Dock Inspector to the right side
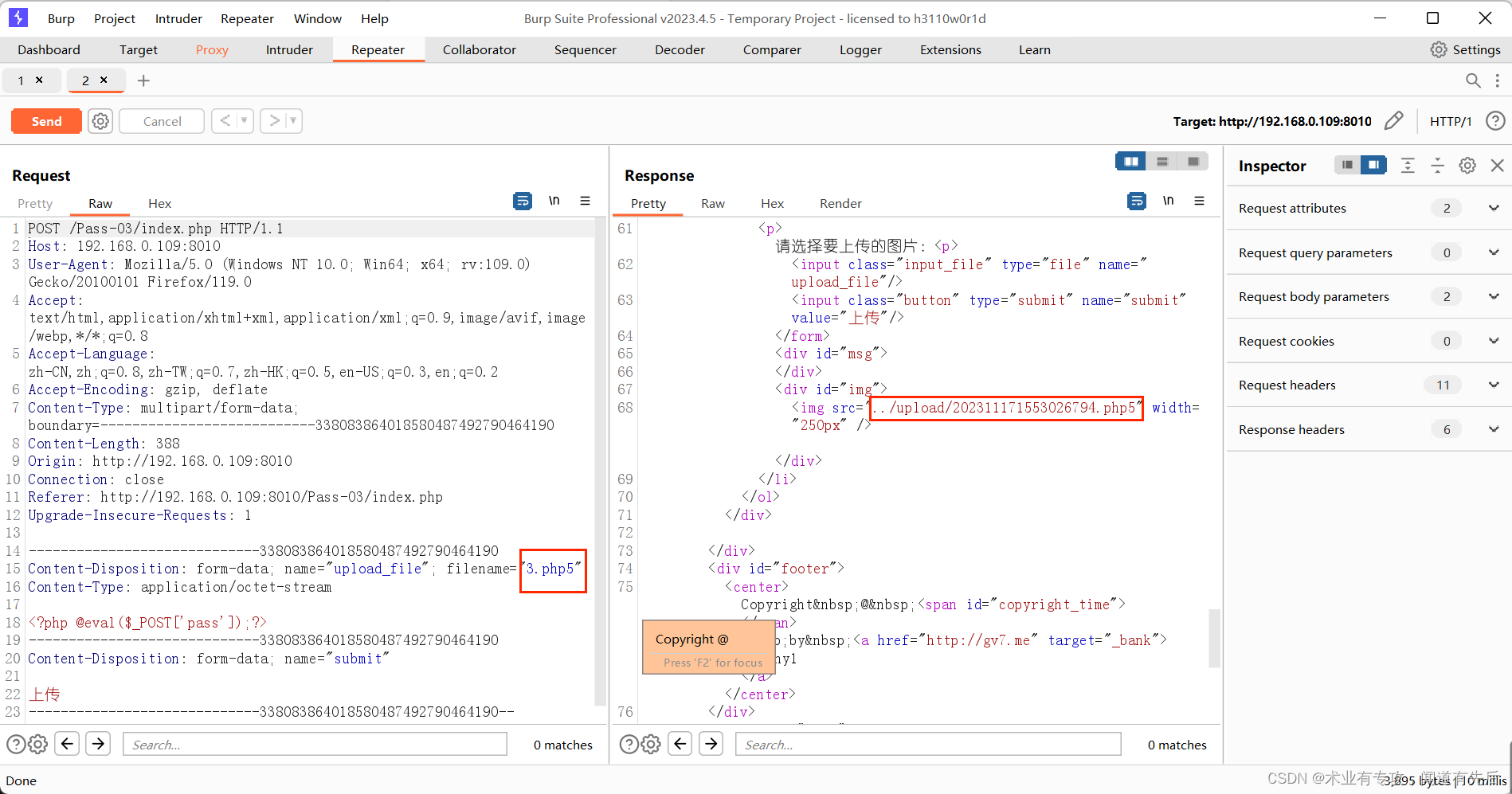Screen dimensions: 1512x794 pos(1373,165)
